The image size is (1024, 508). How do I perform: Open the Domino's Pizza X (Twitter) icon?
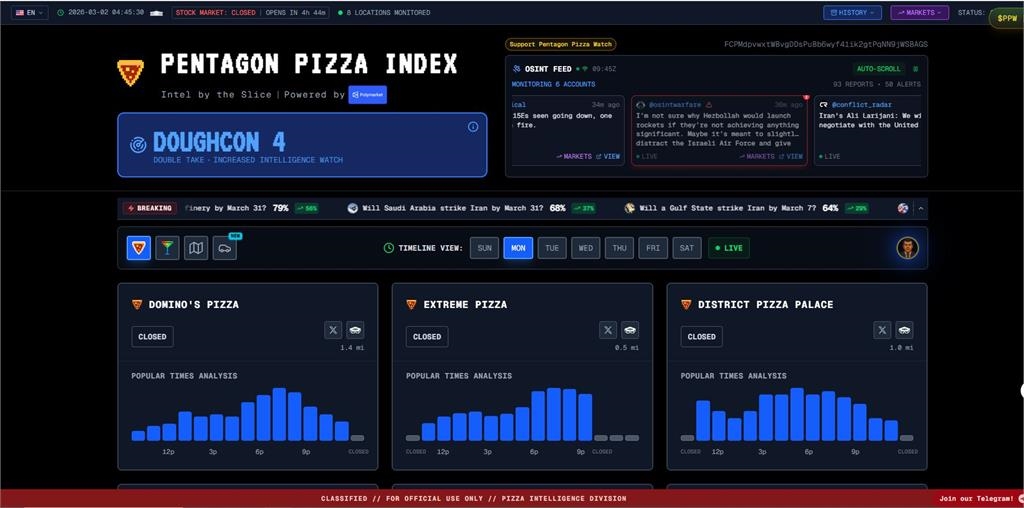pos(334,330)
